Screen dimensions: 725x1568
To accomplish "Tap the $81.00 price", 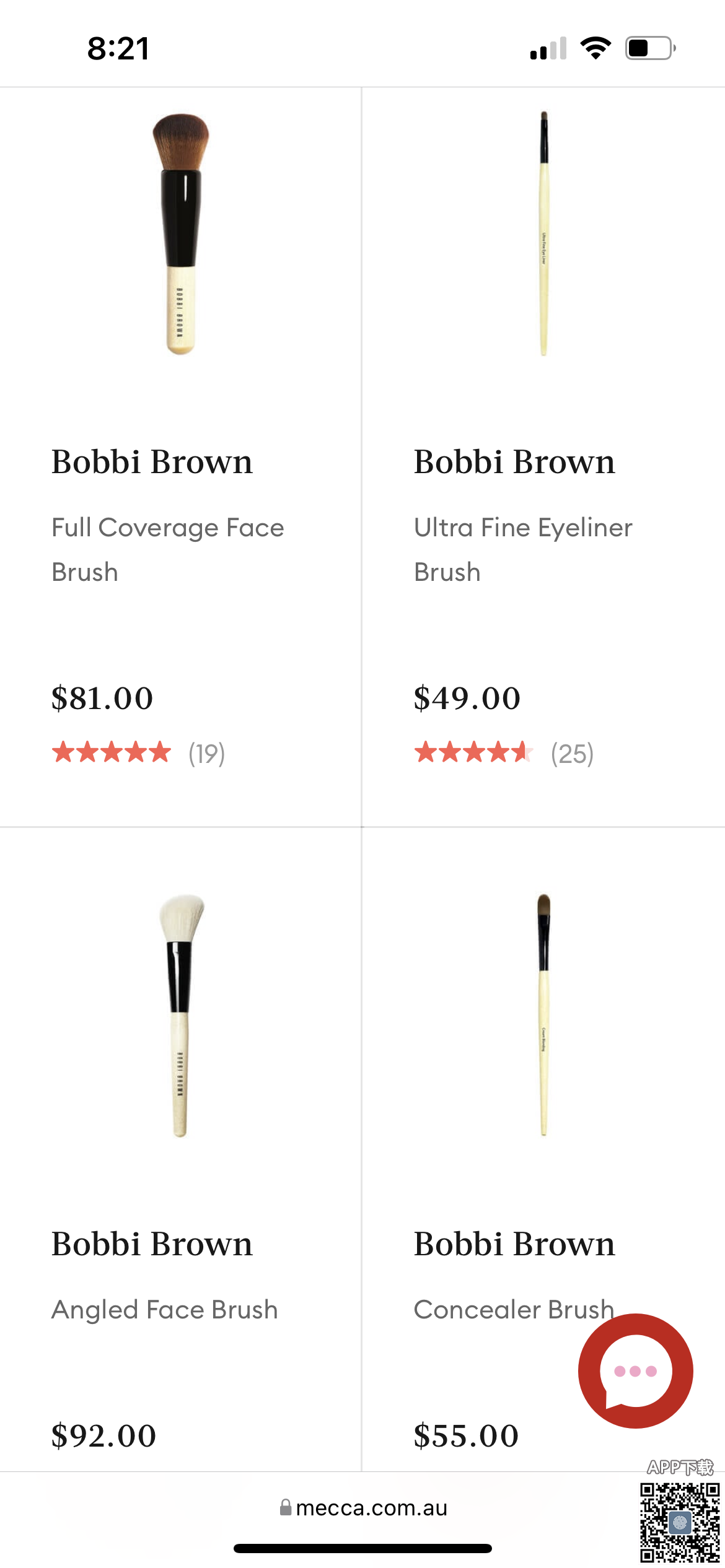I will (102, 698).
